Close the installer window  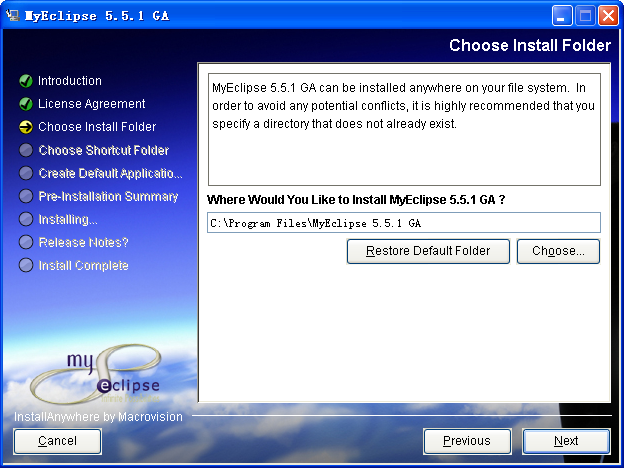(608, 16)
